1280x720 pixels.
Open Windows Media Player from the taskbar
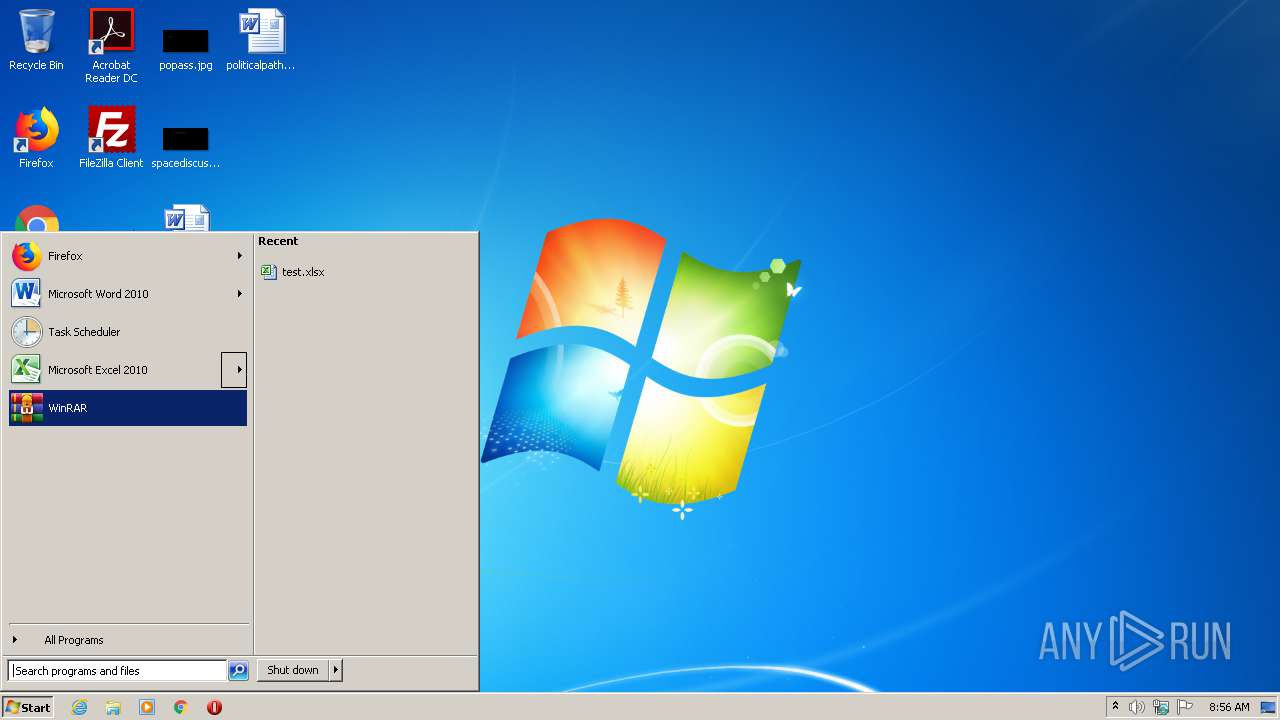[x=147, y=707]
